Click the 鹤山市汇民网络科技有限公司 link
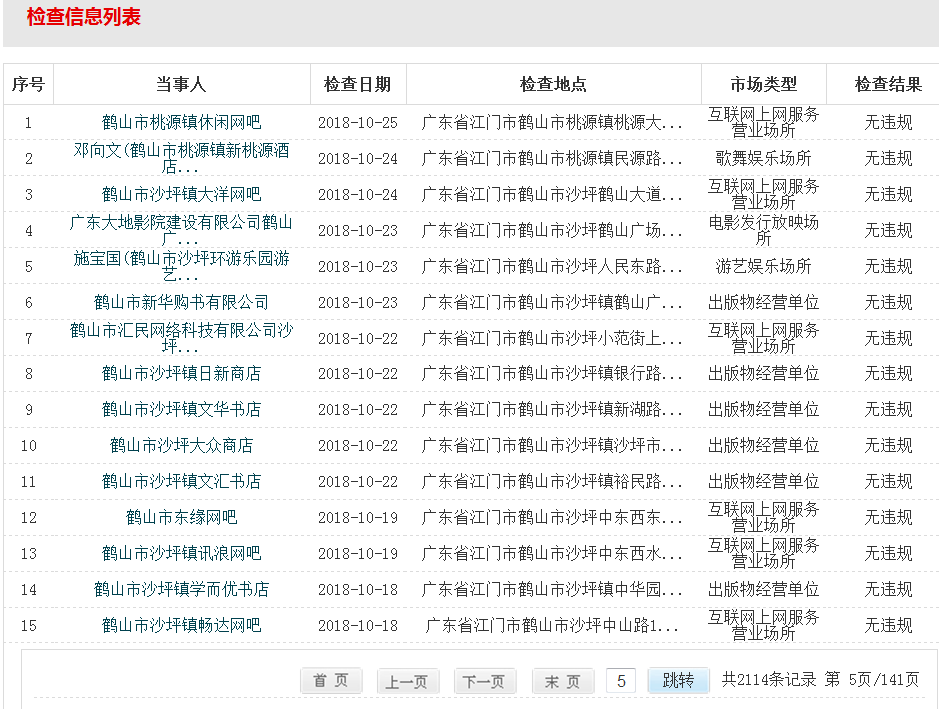This screenshot has height=709, width=939. pos(181,338)
